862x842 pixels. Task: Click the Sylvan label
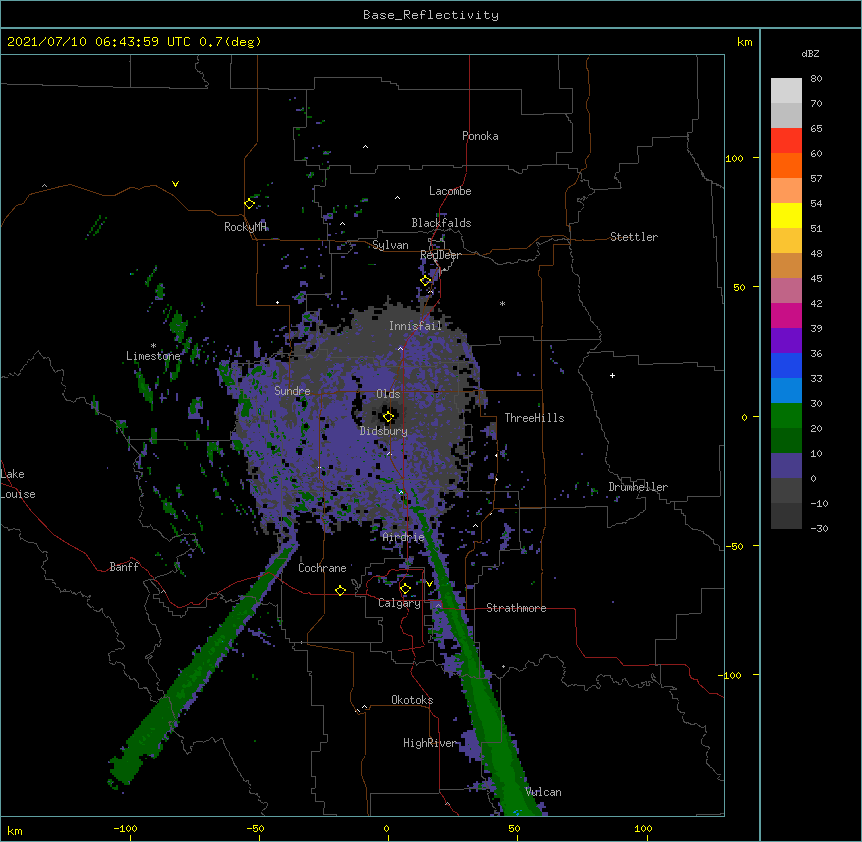pos(390,245)
